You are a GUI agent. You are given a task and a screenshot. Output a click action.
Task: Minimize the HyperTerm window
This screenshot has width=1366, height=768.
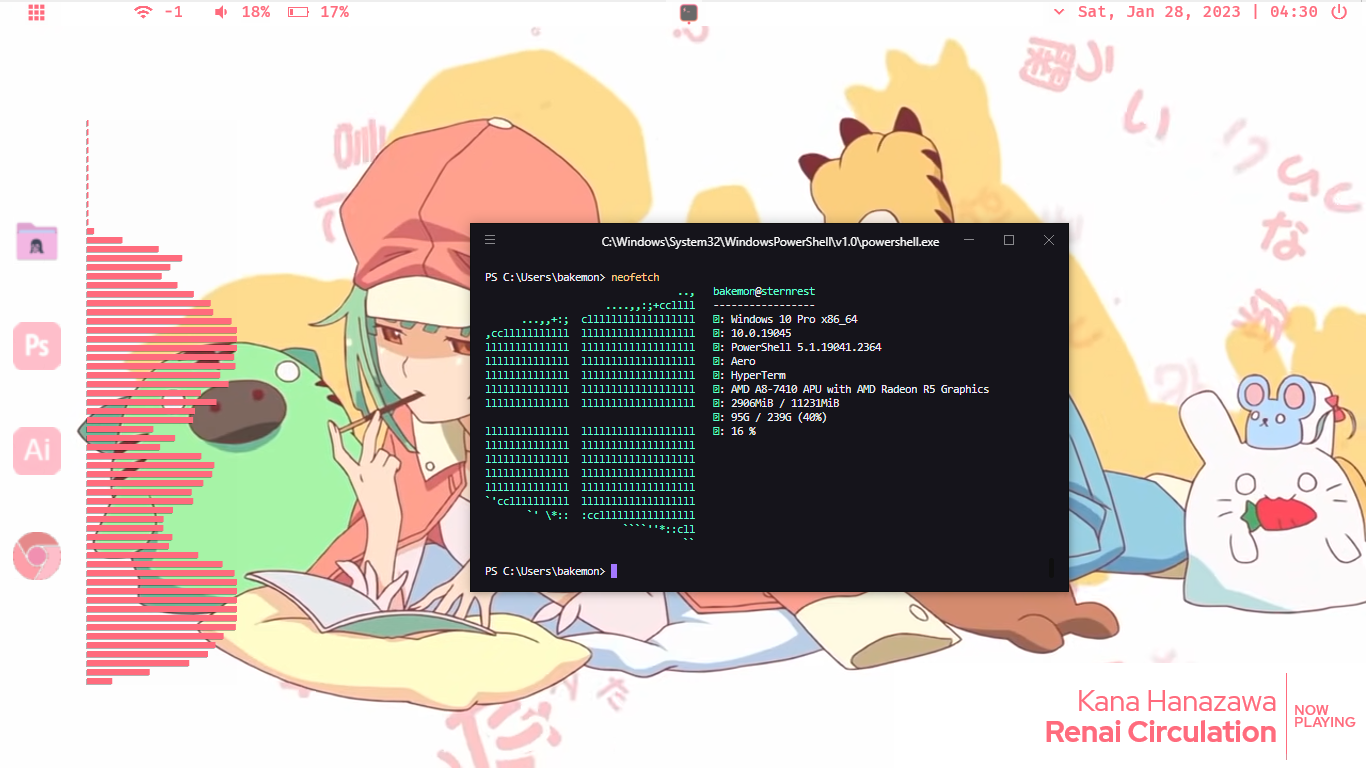pyautogui.click(x=969, y=240)
